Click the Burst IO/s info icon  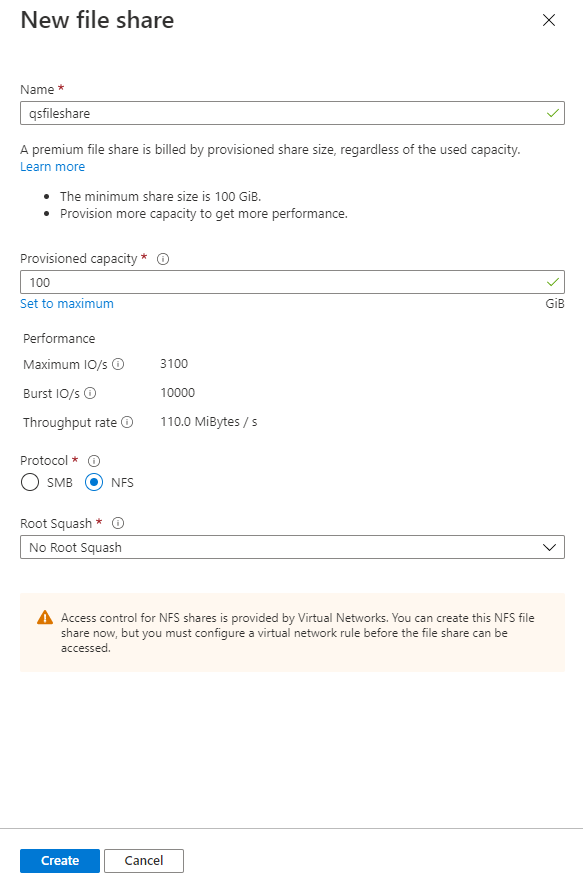90,393
